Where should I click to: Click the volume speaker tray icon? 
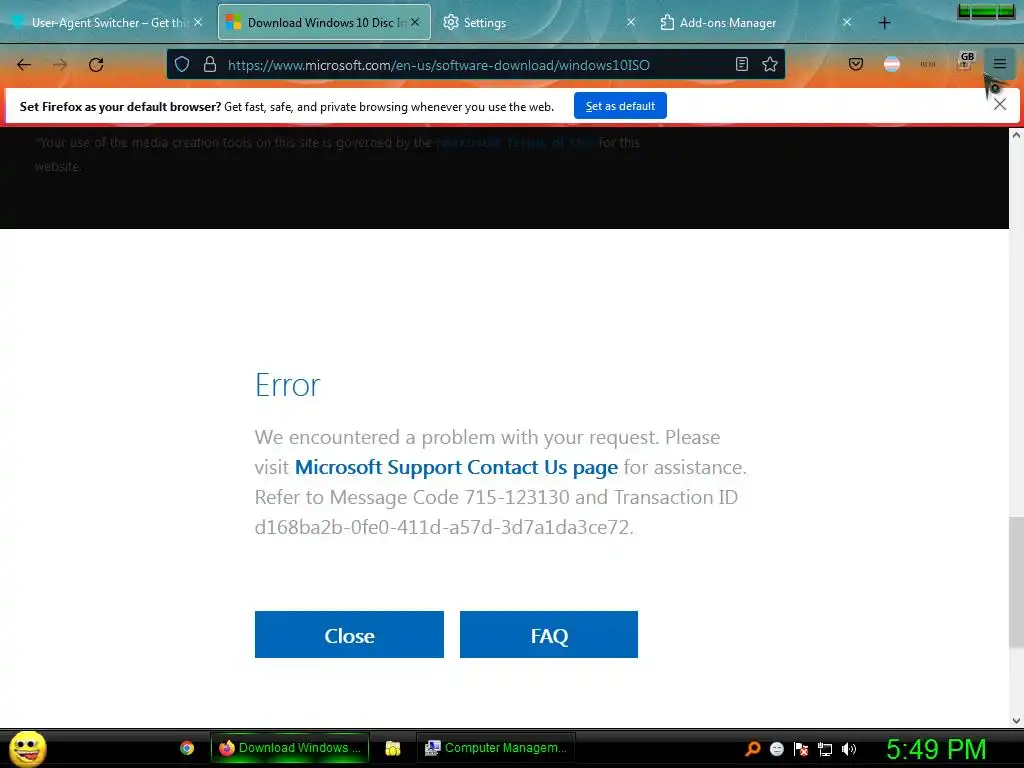tap(849, 749)
